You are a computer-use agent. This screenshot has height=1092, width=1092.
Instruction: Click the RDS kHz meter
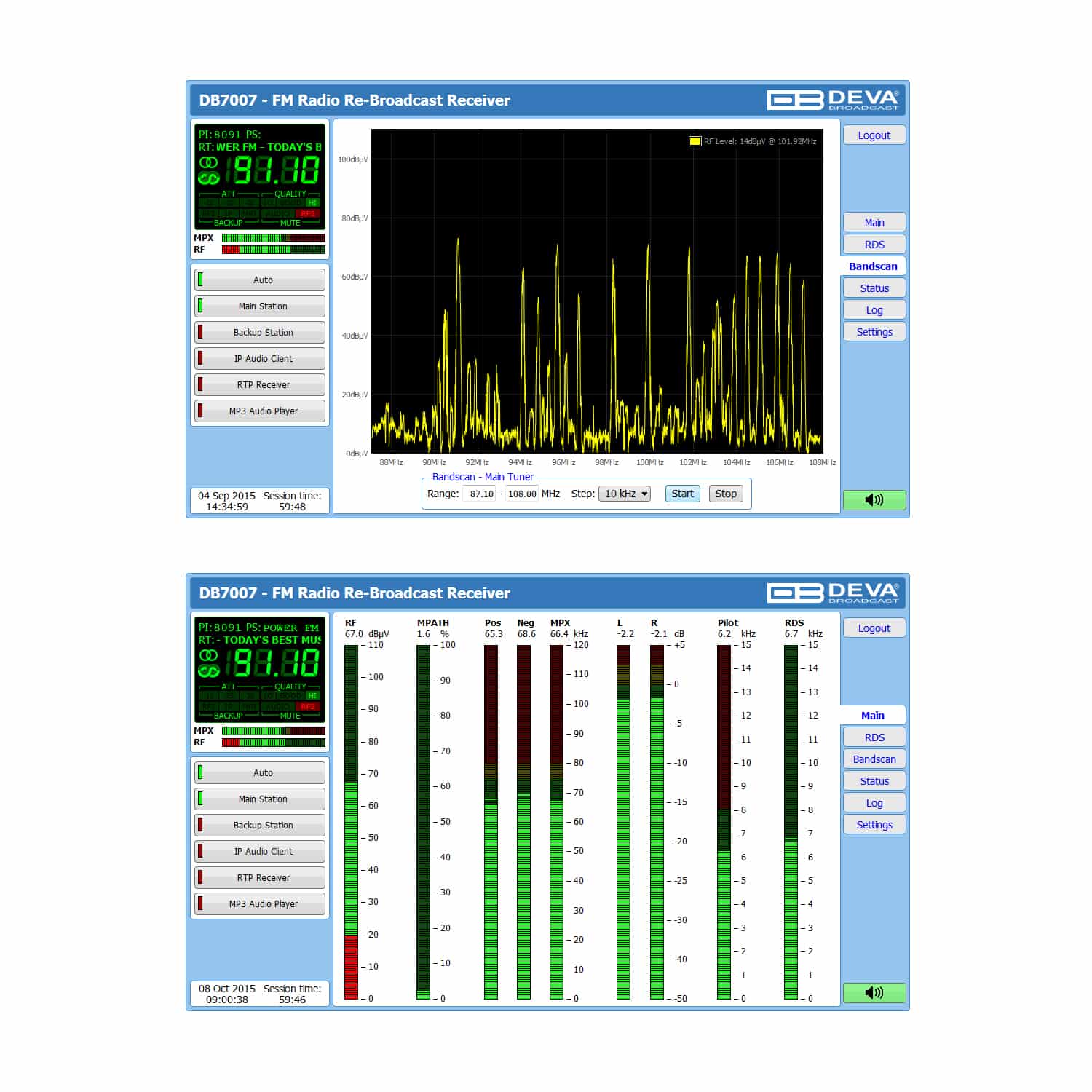791,822
